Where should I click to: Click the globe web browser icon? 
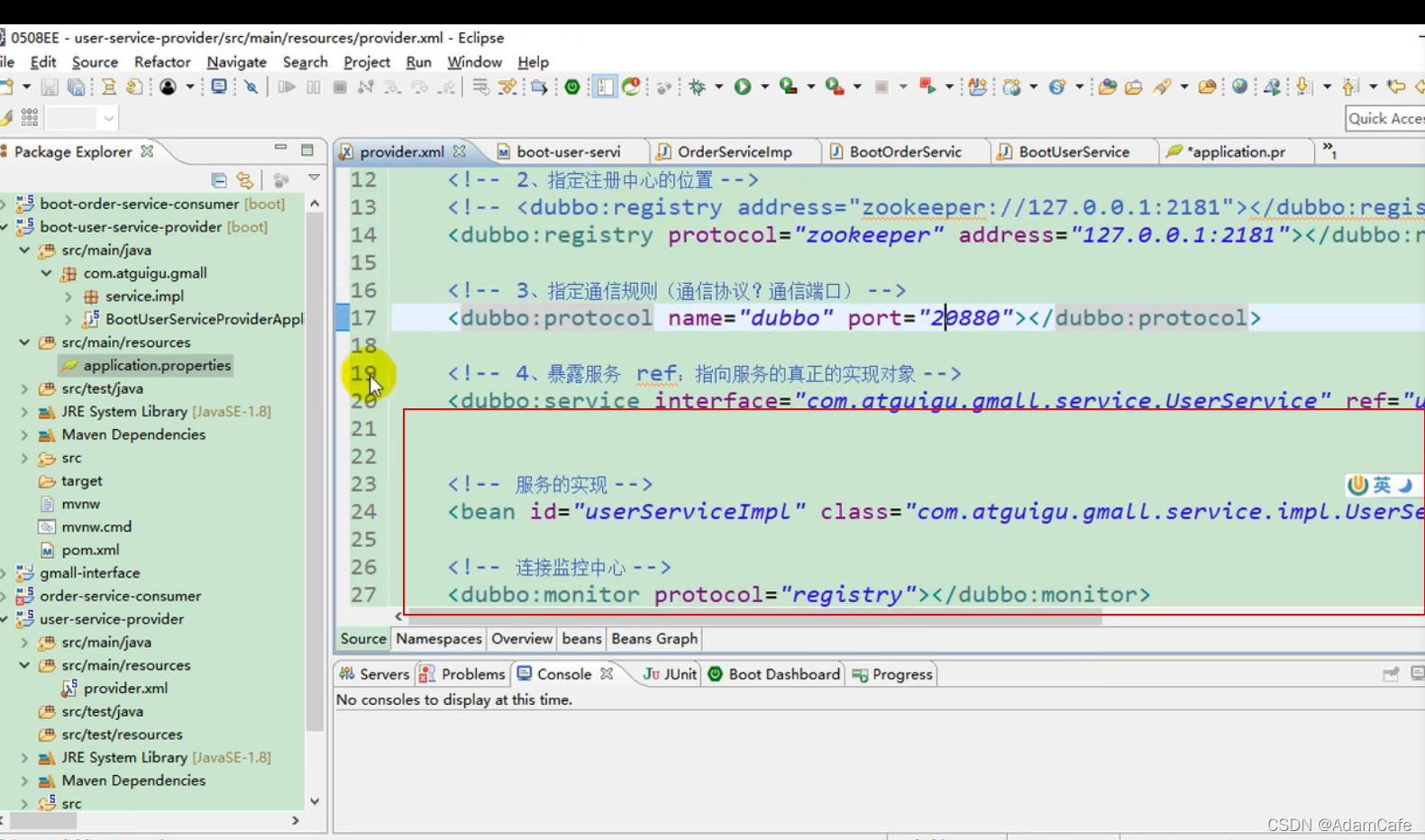[1239, 87]
